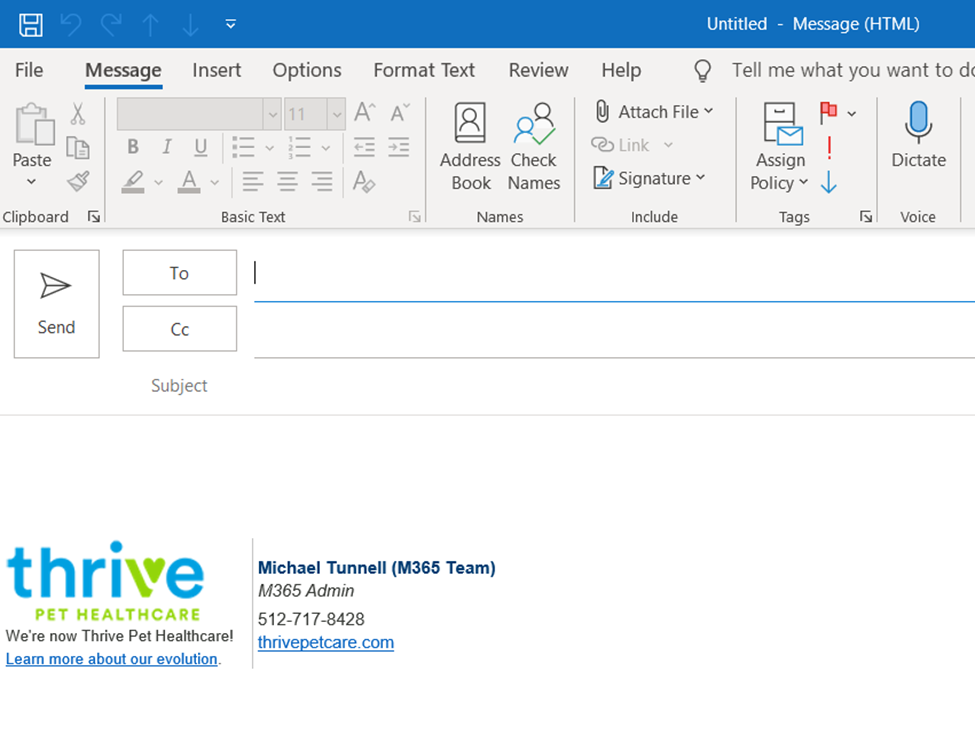Toggle Underline formatting
Screen dimensions: 975x734
coord(201,148)
